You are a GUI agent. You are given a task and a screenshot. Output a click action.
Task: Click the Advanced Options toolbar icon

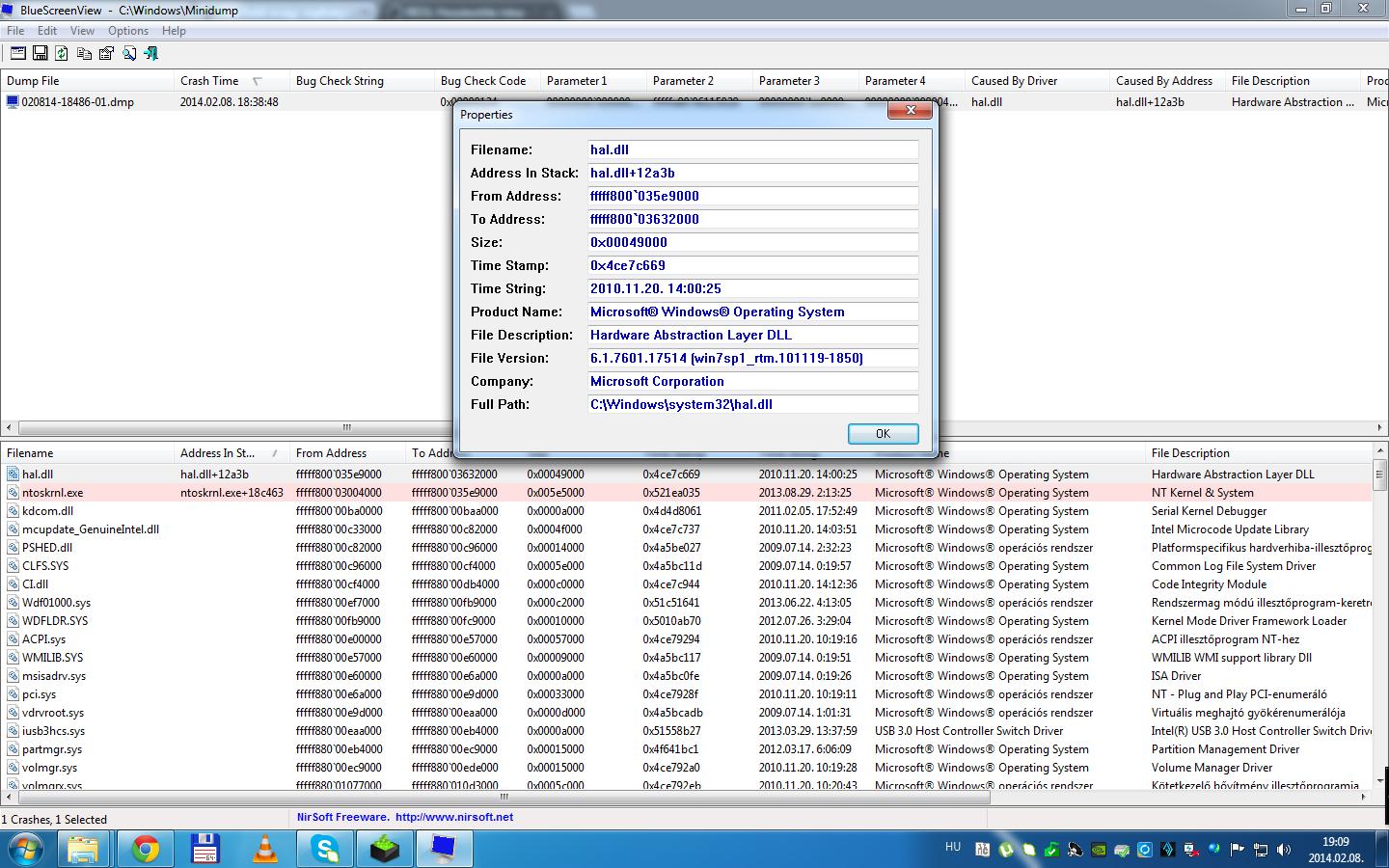(x=18, y=54)
